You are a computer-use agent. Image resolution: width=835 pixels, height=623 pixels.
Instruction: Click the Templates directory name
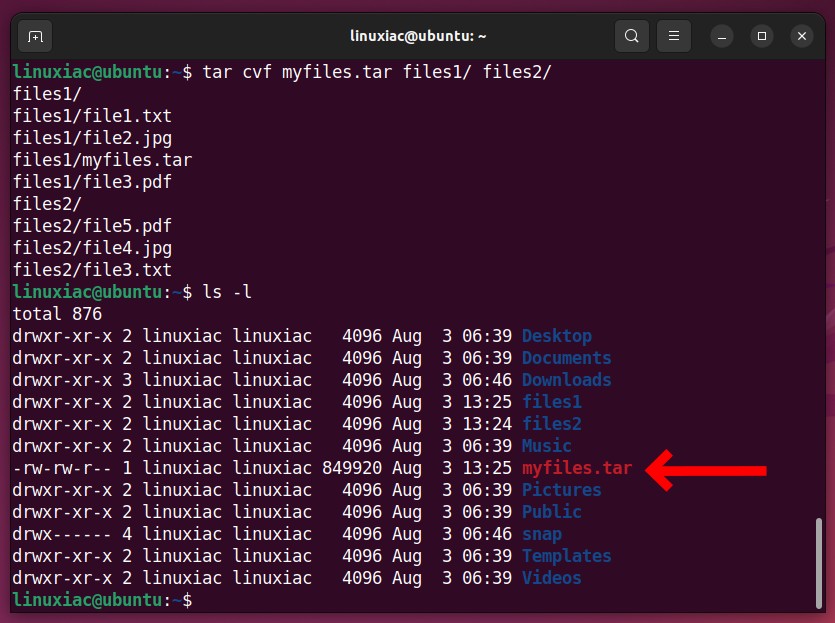(567, 556)
